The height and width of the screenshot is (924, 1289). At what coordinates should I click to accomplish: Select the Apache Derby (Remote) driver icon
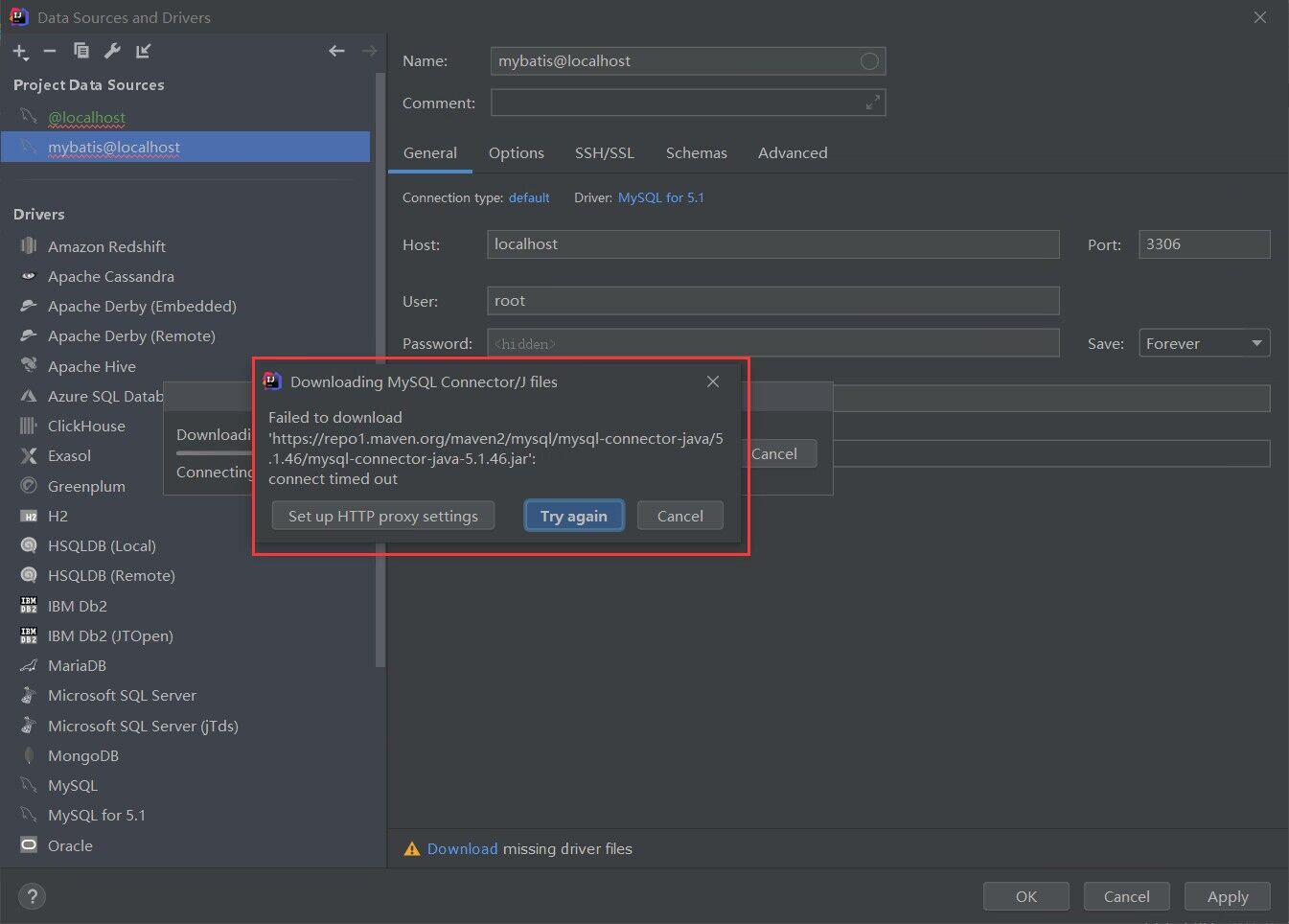coord(29,335)
